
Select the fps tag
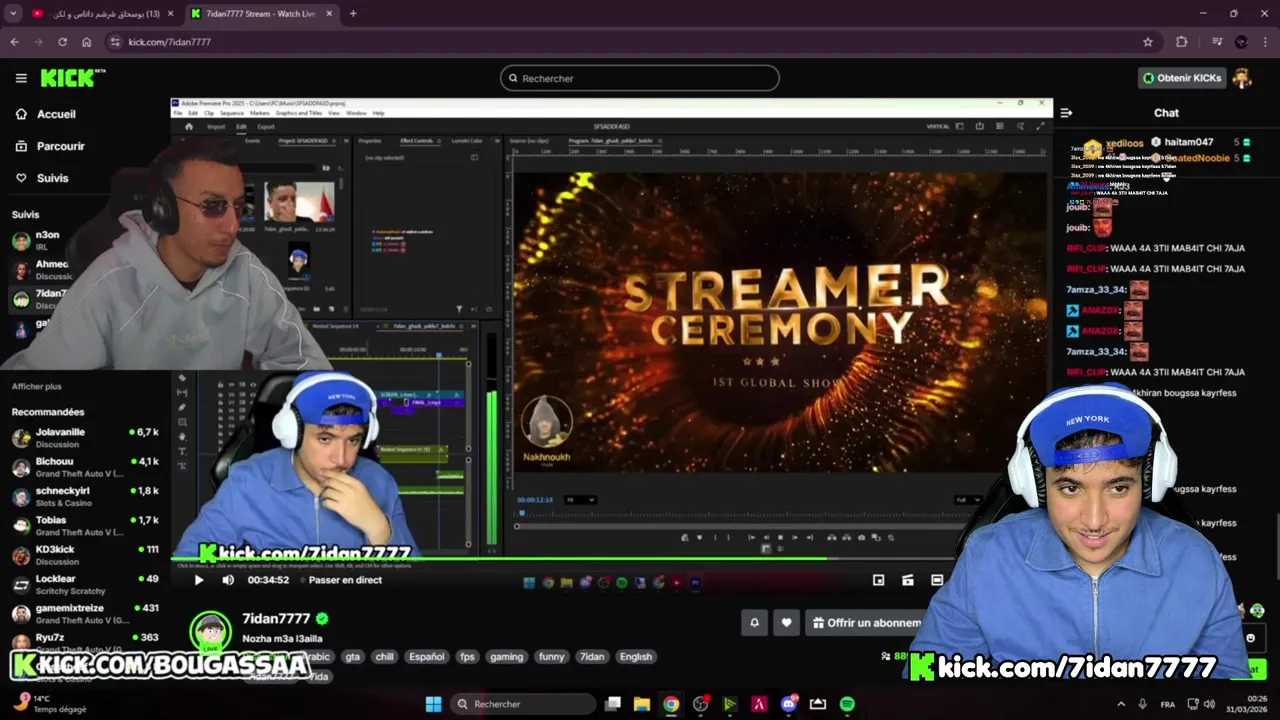pyautogui.click(x=467, y=657)
